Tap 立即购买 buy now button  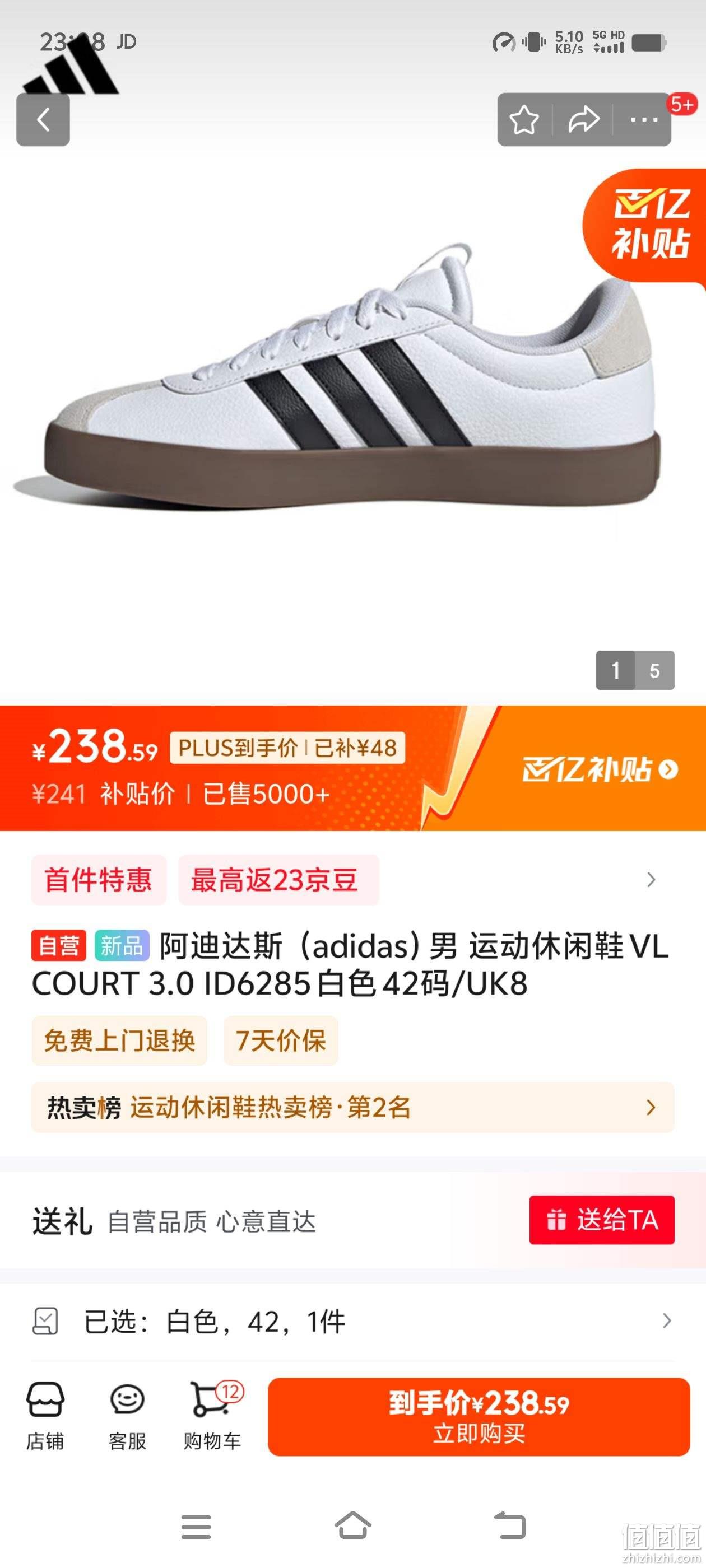pyautogui.click(x=479, y=1416)
